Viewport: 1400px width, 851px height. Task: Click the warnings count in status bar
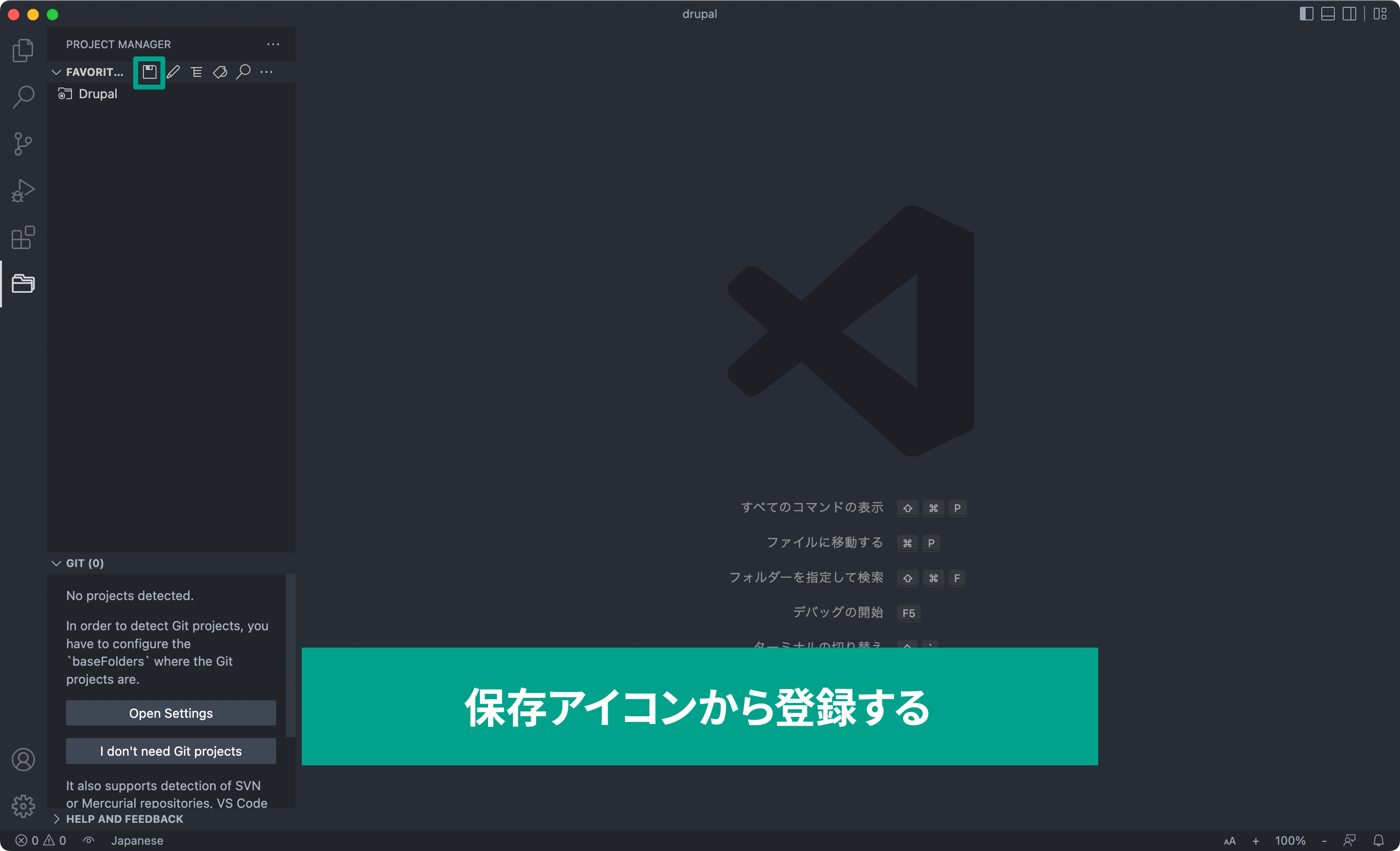(55, 840)
